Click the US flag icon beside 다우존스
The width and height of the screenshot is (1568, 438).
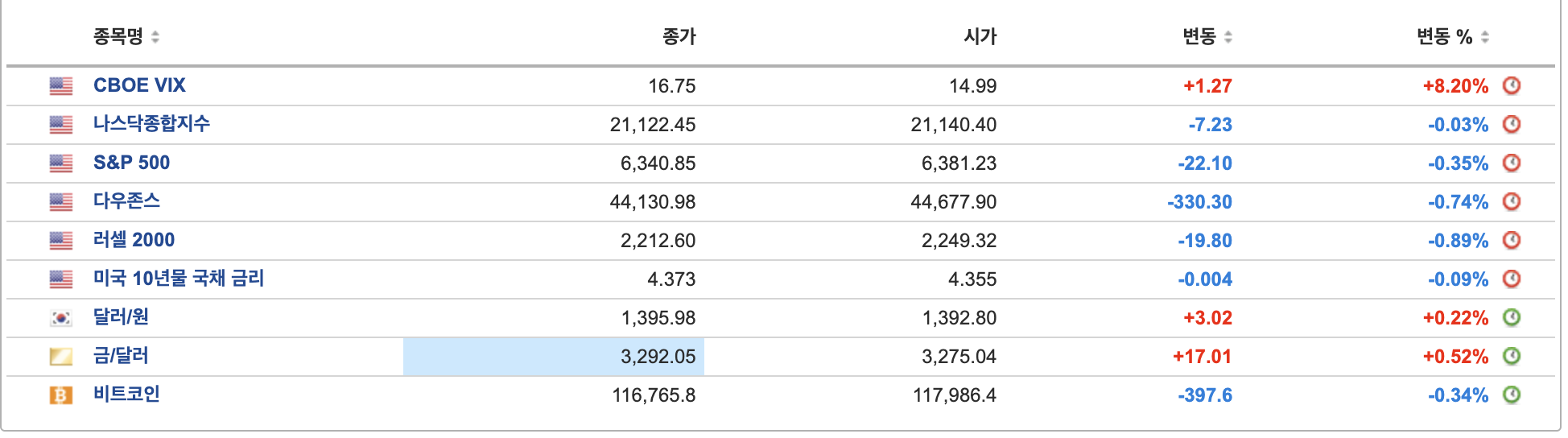61,202
